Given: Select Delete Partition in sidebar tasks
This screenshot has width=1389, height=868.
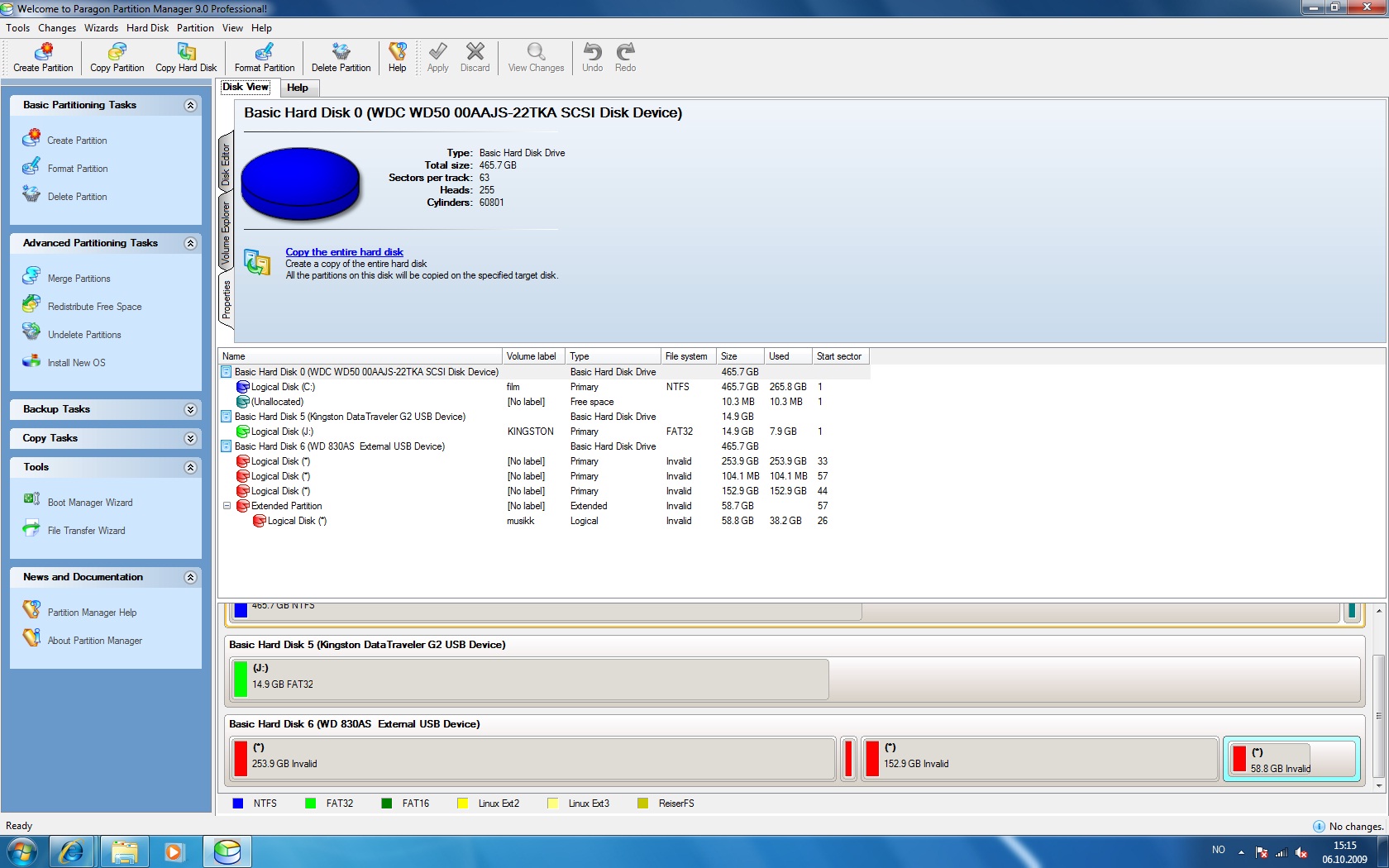Looking at the screenshot, I should pos(77,197).
